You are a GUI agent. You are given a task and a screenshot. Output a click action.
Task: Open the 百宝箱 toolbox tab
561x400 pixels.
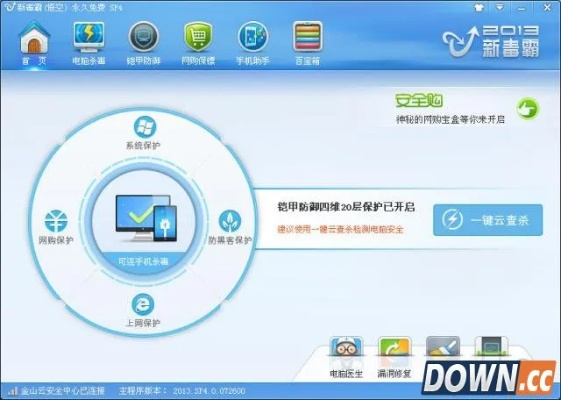point(307,43)
